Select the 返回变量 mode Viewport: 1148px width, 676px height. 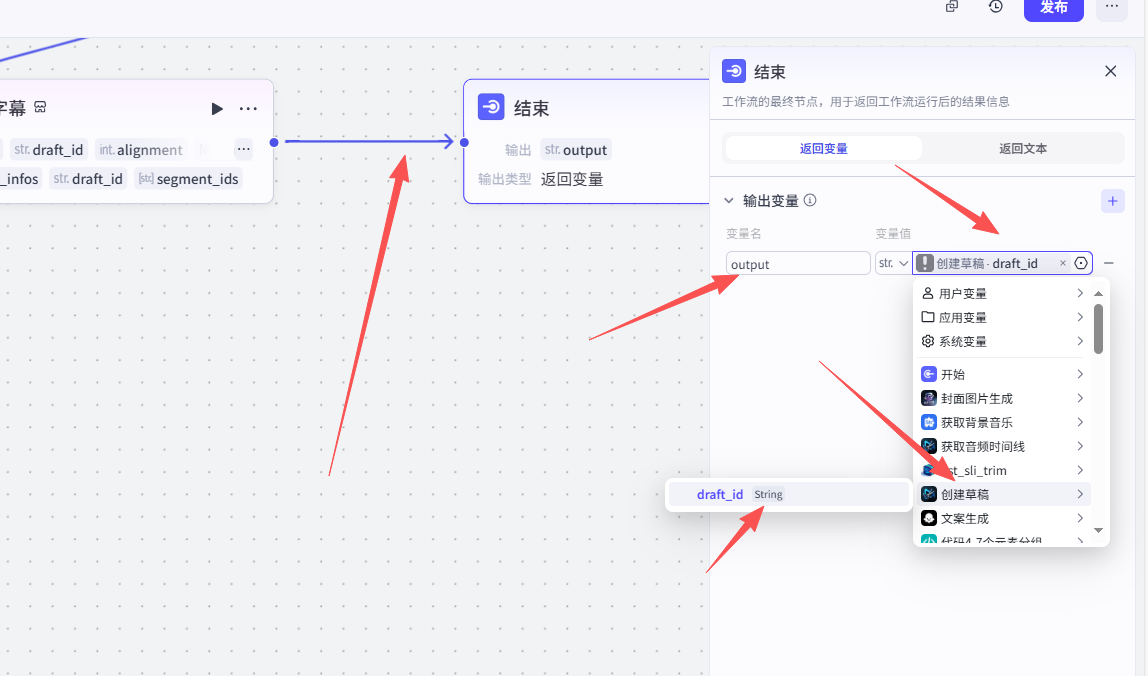pos(823,148)
